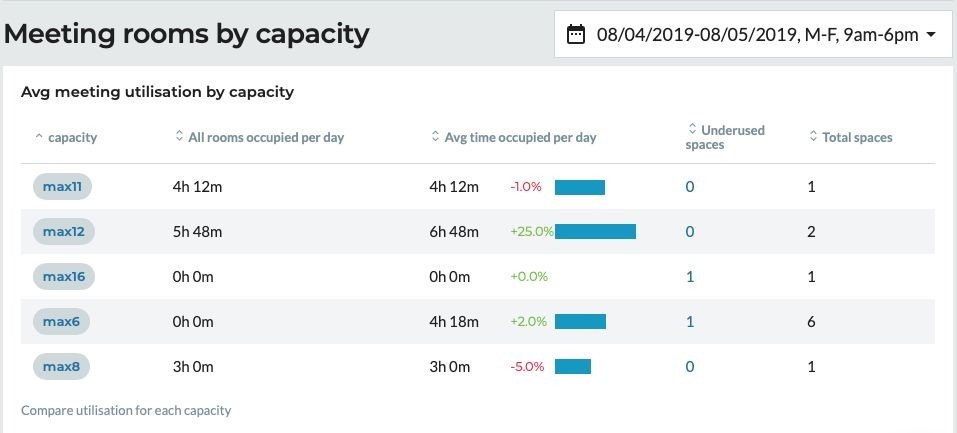
Task: Click the calendar icon in date picker
Action: point(576,35)
